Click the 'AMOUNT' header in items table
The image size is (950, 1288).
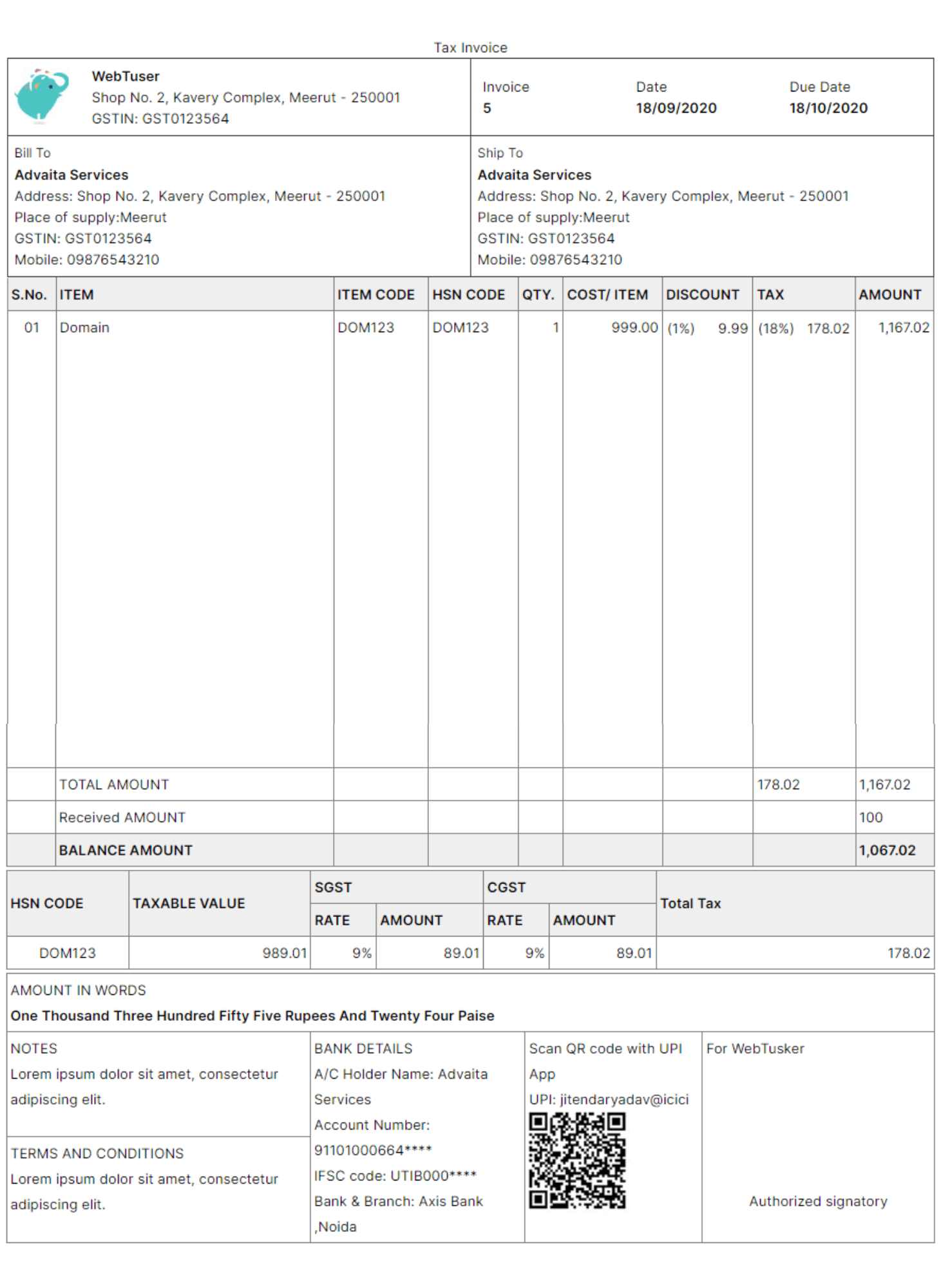point(890,295)
